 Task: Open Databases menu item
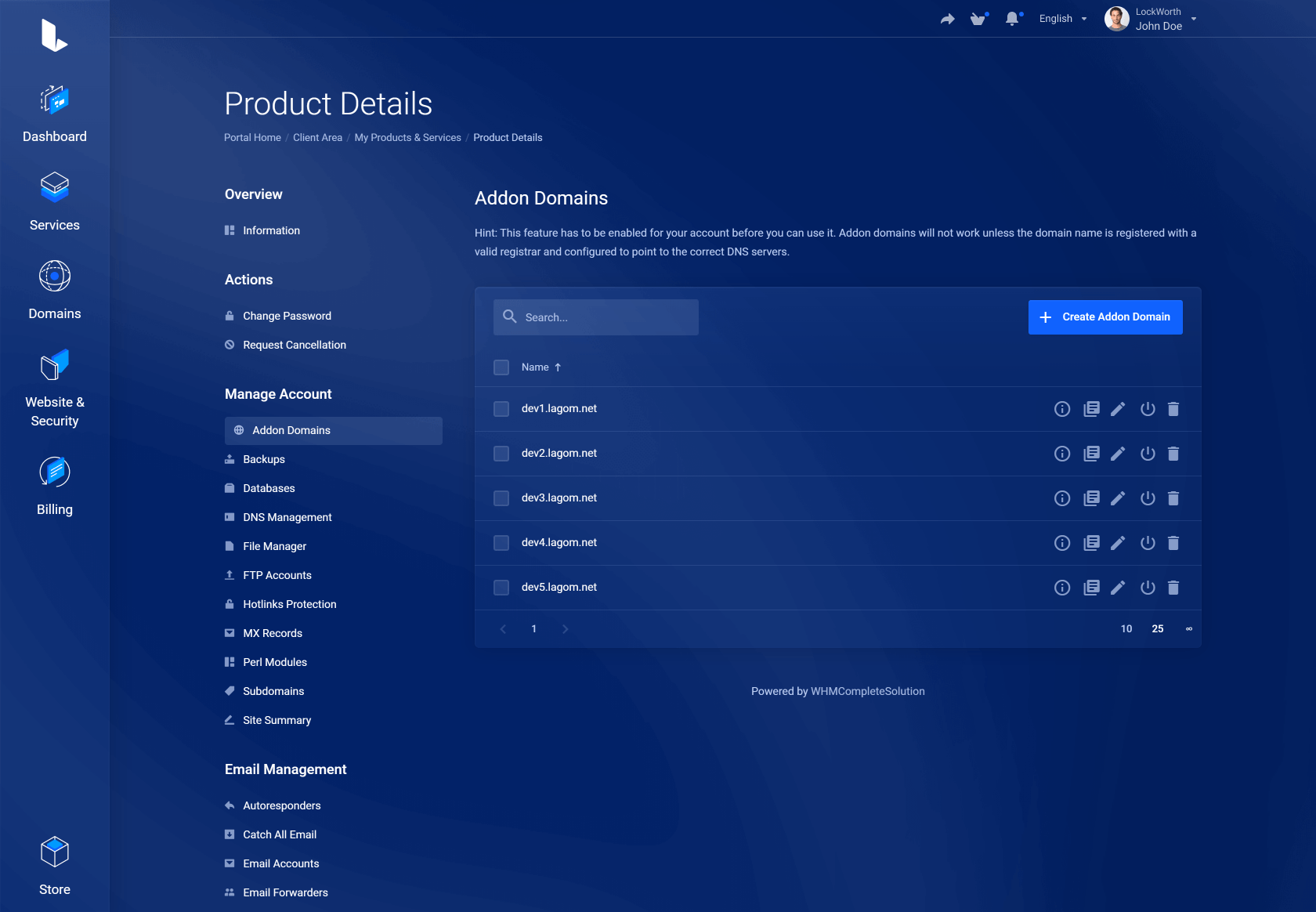point(269,488)
